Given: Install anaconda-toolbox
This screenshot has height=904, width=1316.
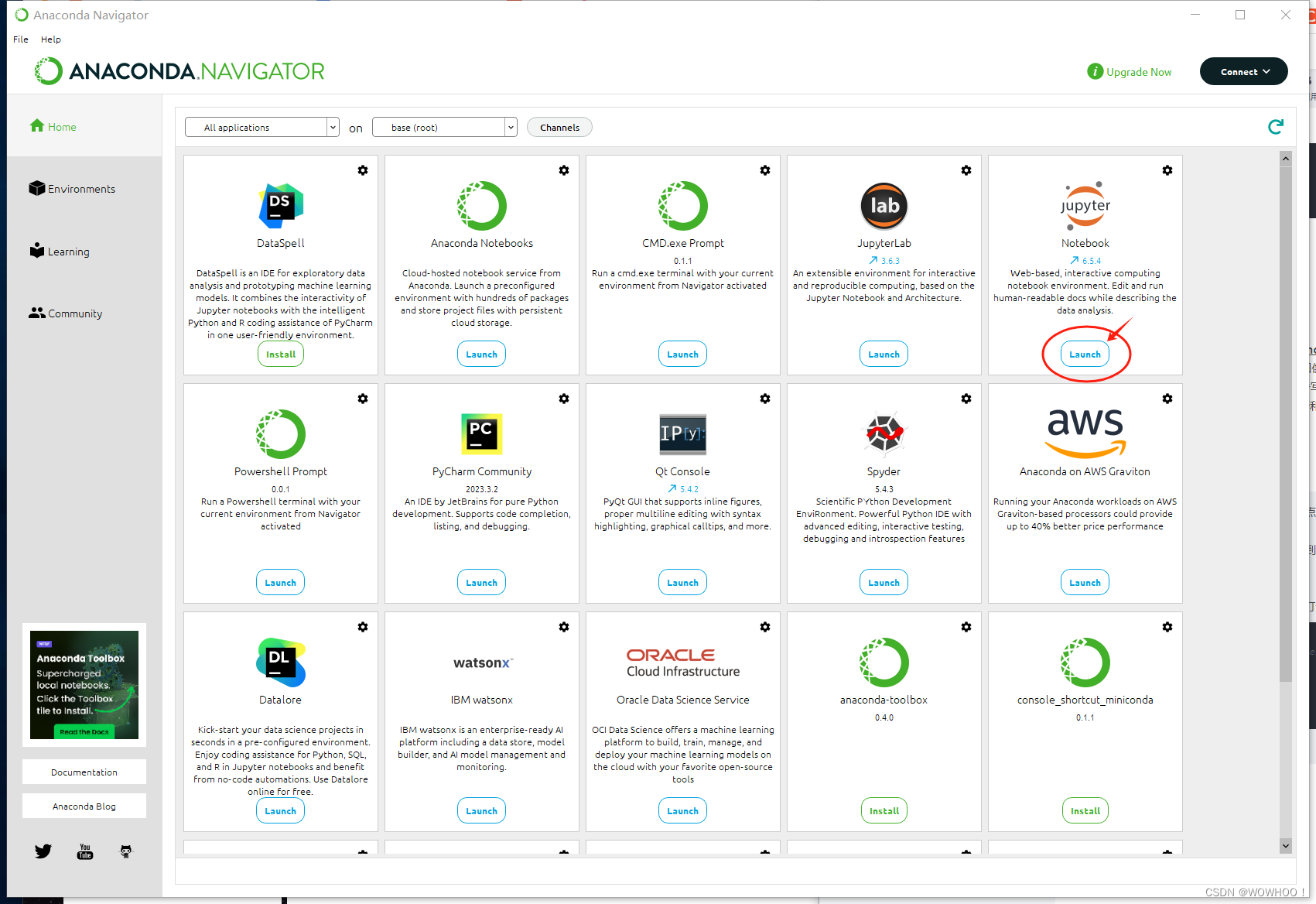Looking at the screenshot, I should [884, 811].
